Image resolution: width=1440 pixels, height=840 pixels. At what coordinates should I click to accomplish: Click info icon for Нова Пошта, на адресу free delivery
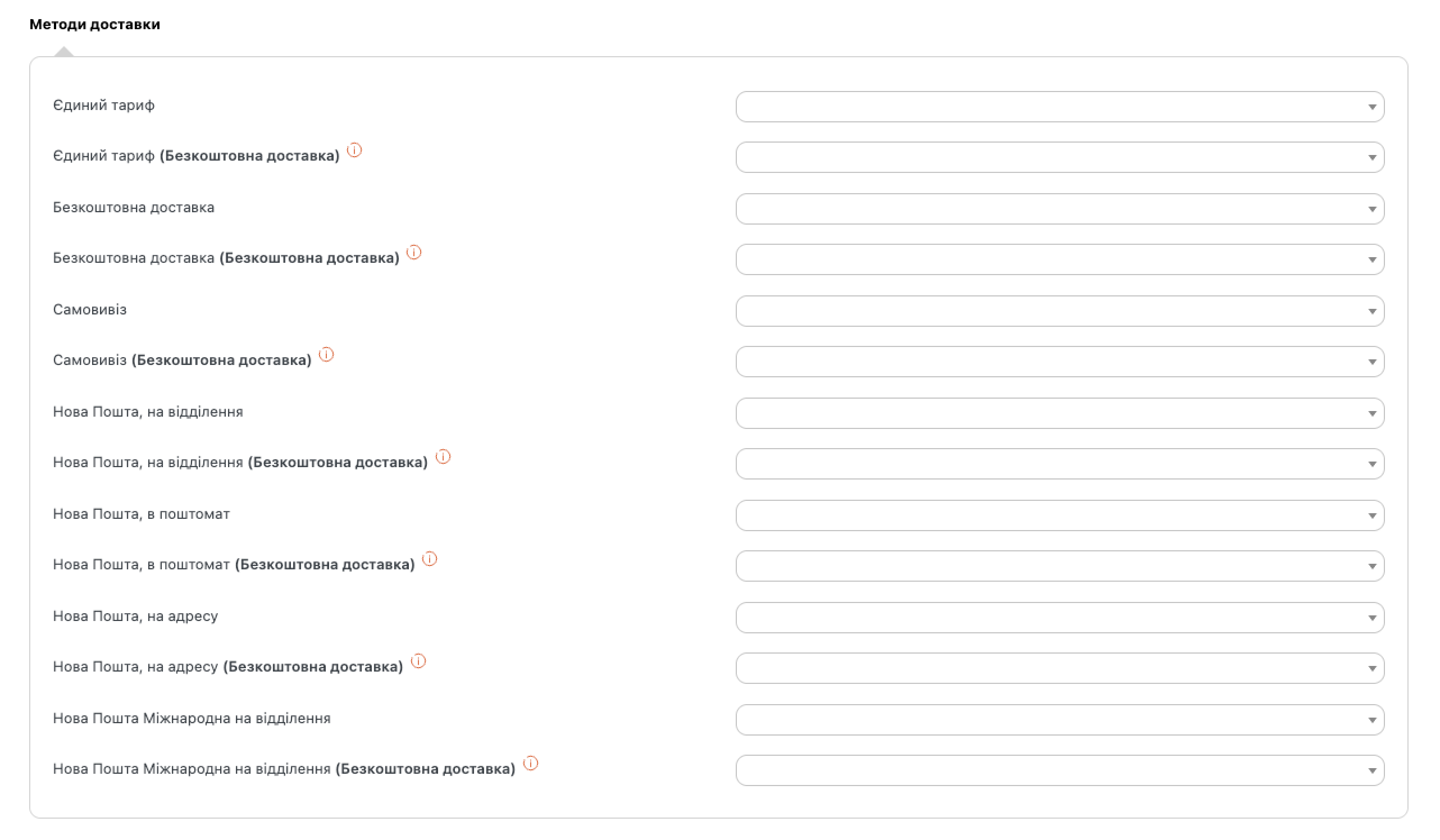pyautogui.click(x=418, y=661)
